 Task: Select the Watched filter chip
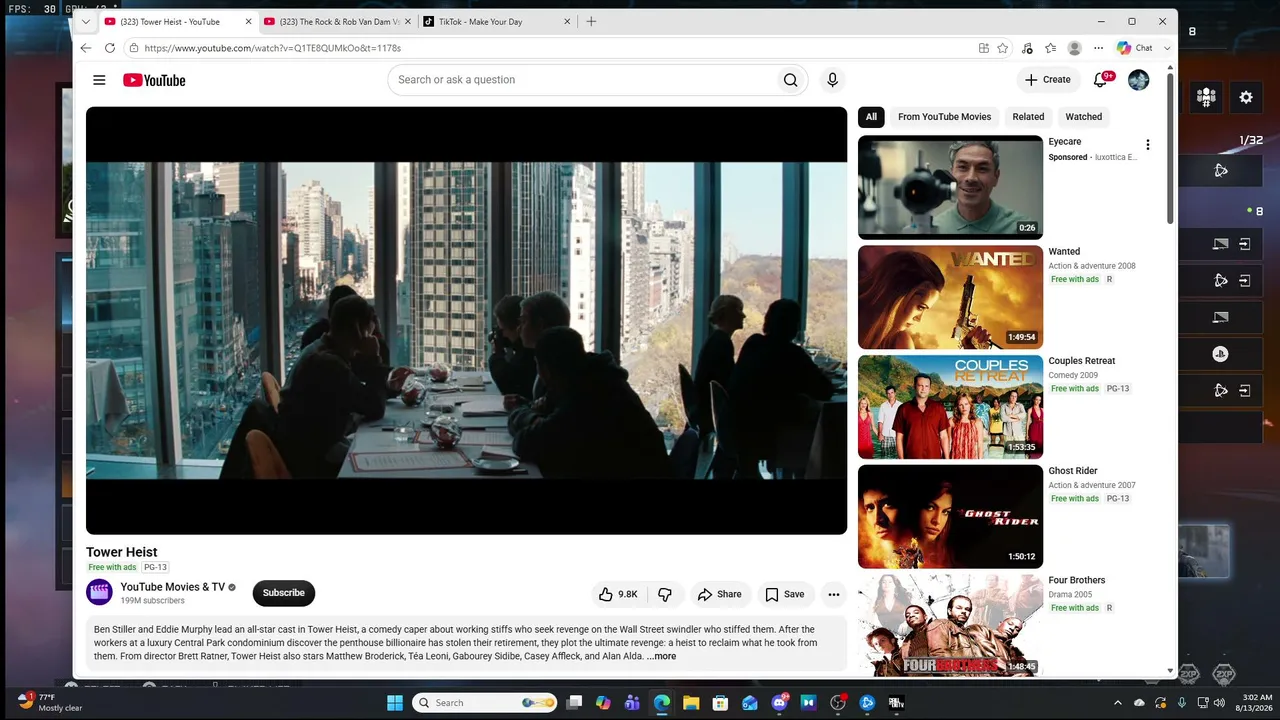click(x=1084, y=117)
